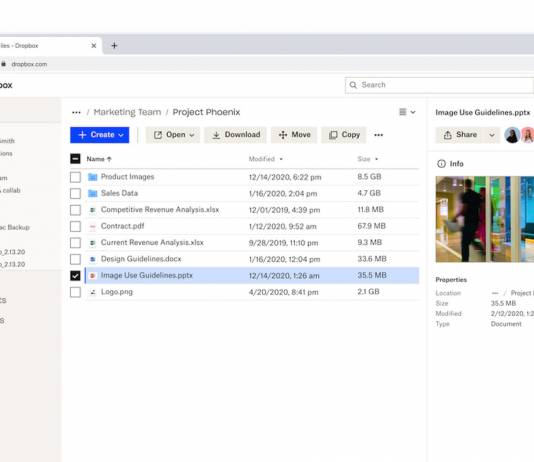Open a new browser tab with plus icon

(114, 46)
